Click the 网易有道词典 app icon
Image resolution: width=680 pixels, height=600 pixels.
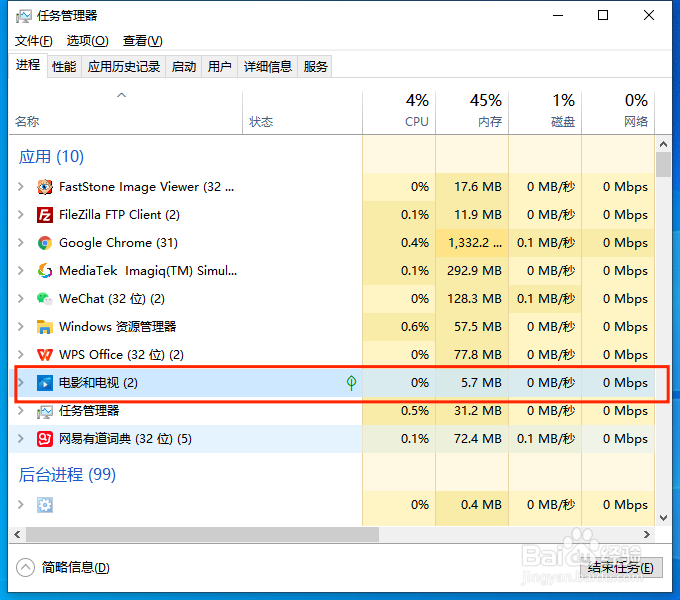point(45,439)
